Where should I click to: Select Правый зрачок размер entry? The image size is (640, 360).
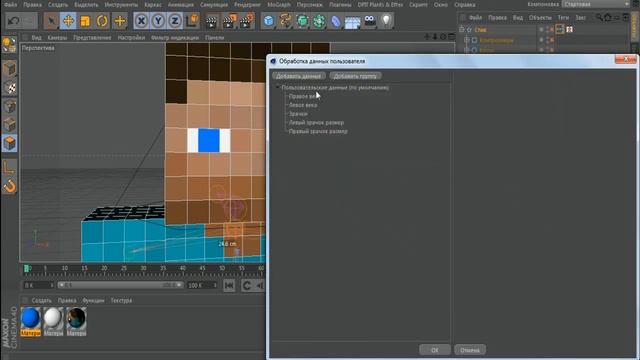pos(318,131)
